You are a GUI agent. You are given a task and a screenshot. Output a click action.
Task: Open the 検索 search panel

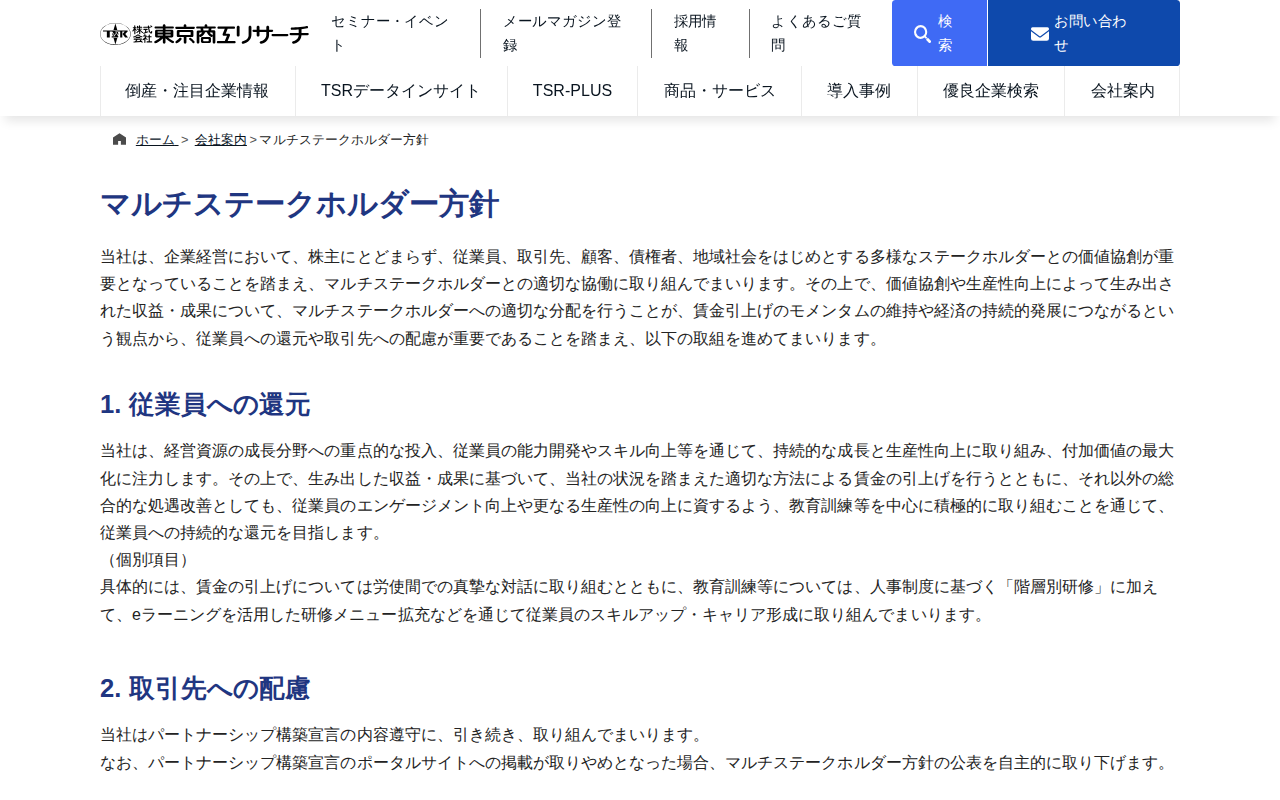[939, 33]
